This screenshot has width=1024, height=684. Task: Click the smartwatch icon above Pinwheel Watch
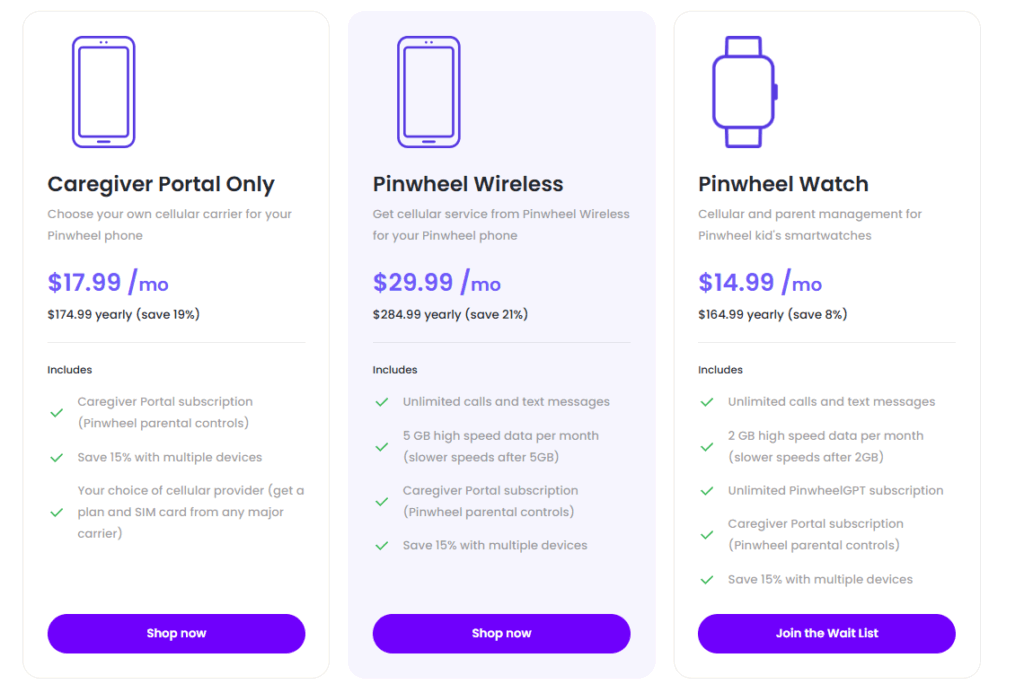pyautogui.click(x=744, y=91)
